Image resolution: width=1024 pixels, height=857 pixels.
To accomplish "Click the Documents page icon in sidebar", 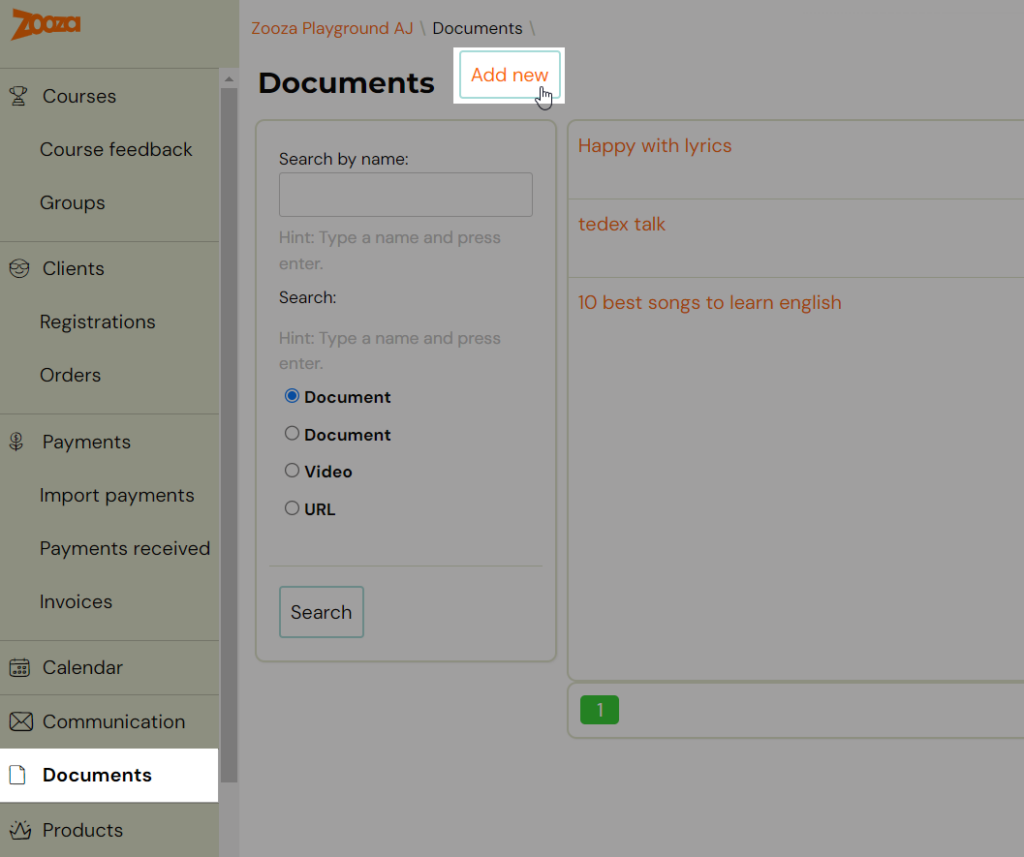I will click(x=18, y=775).
